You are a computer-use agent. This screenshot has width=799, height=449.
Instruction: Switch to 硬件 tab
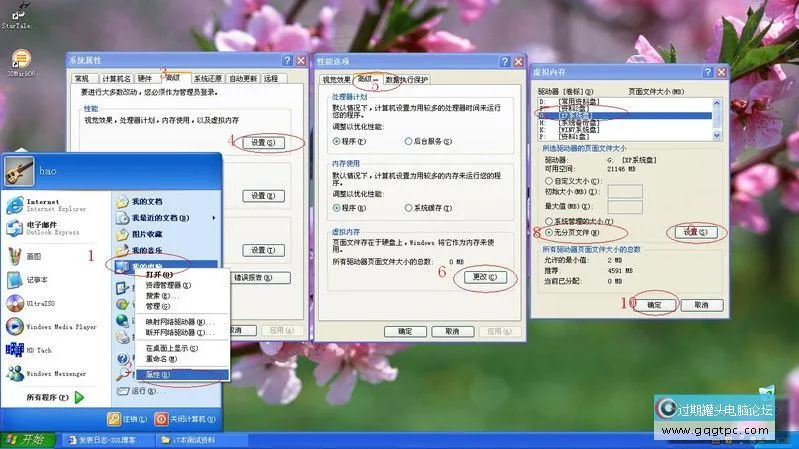pos(145,78)
